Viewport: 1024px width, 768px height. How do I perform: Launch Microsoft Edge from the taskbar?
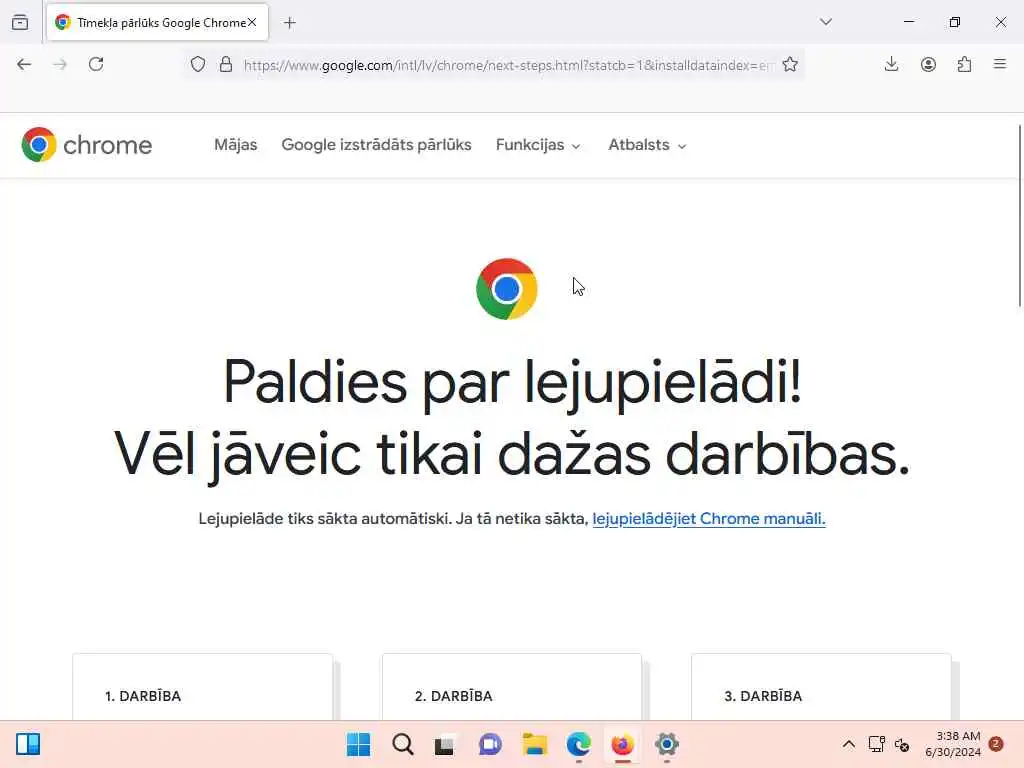click(579, 744)
